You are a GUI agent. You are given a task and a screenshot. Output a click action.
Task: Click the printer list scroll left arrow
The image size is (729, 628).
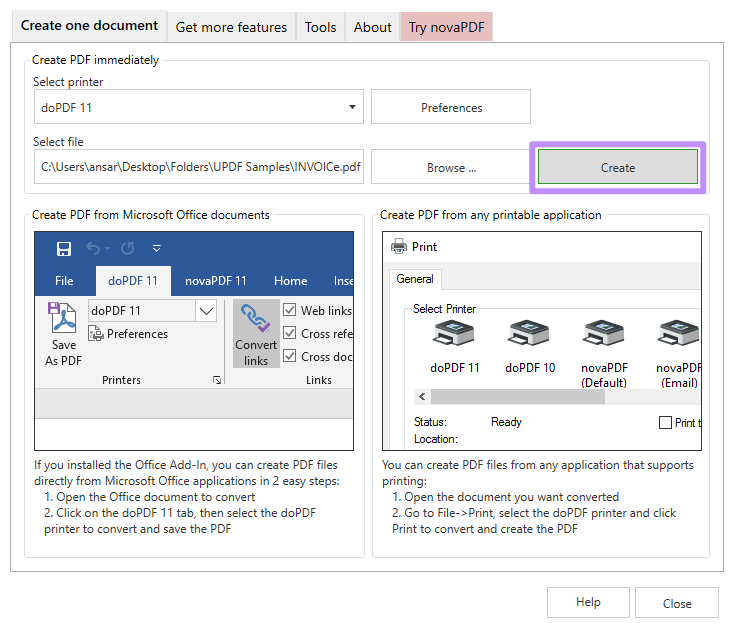pyautogui.click(x=422, y=397)
